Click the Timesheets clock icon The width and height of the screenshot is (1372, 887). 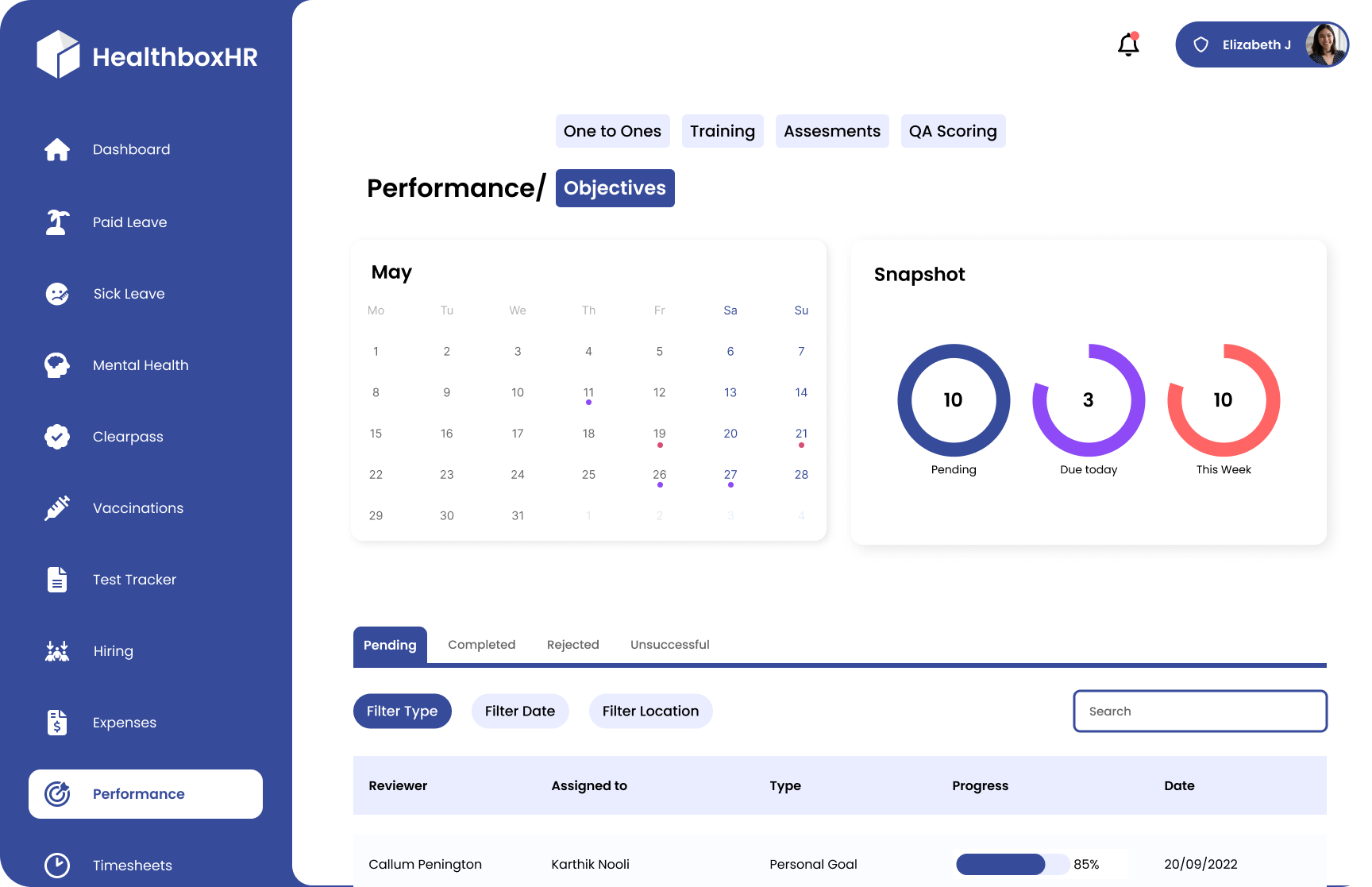pos(56,865)
